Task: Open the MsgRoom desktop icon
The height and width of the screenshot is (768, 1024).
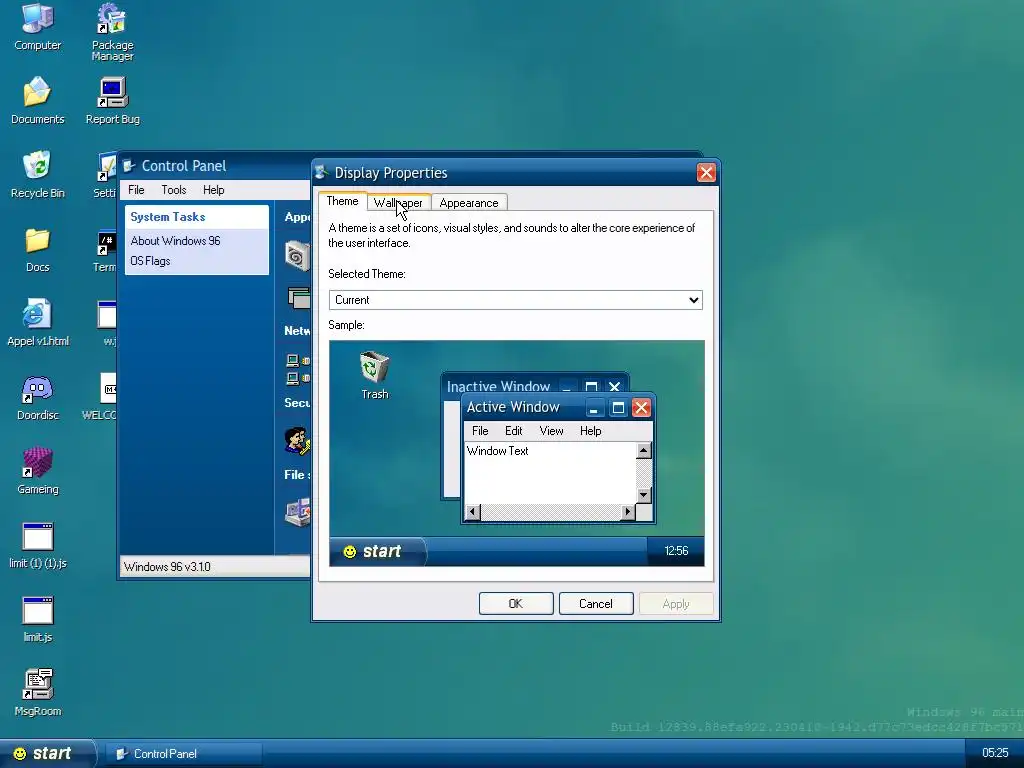Action: (x=37, y=692)
